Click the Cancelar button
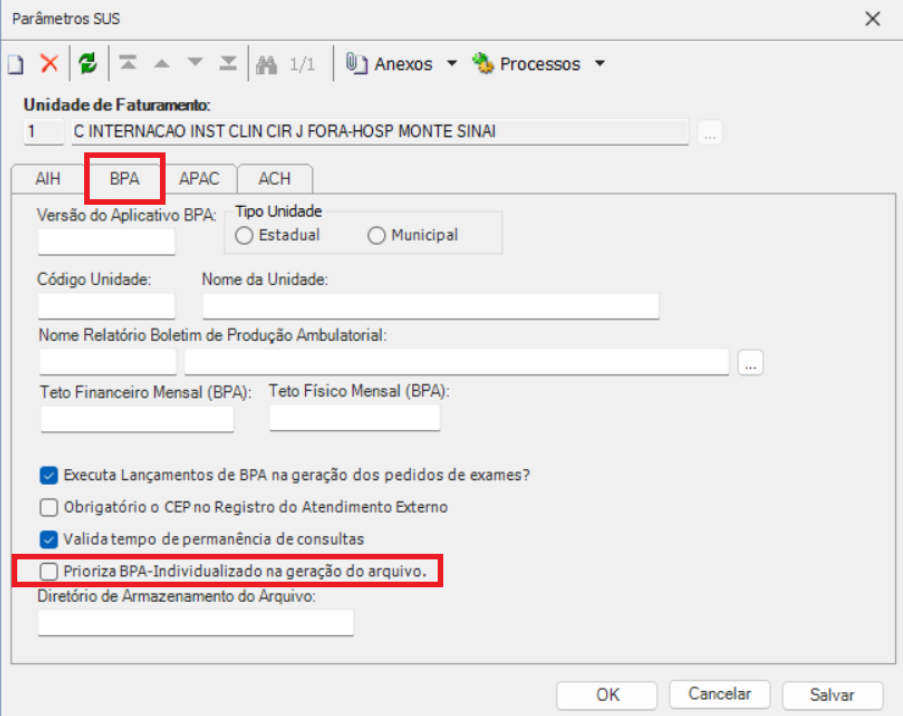Screen dimensions: 903x716 tap(719, 695)
